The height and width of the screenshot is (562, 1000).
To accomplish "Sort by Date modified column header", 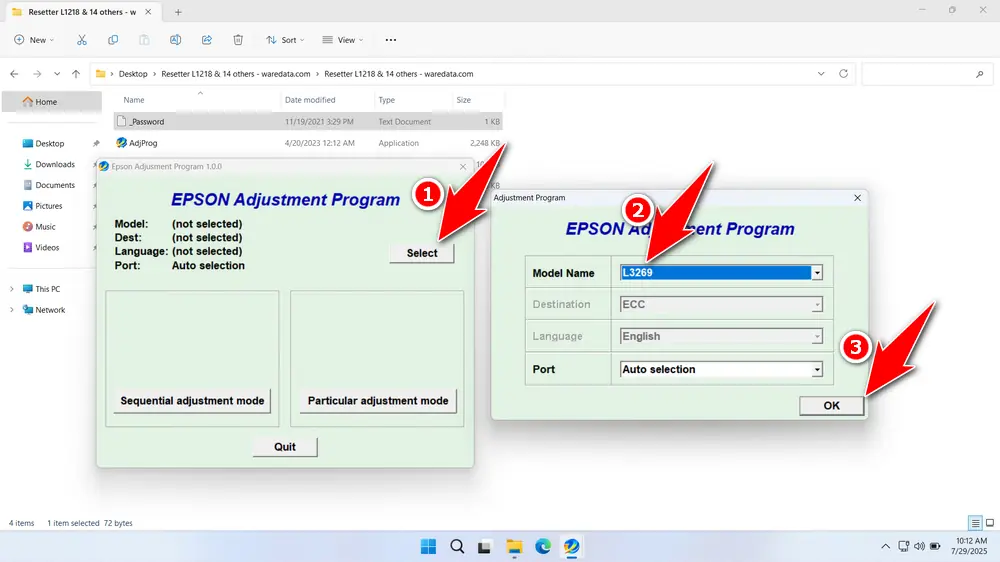I will tap(310, 100).
